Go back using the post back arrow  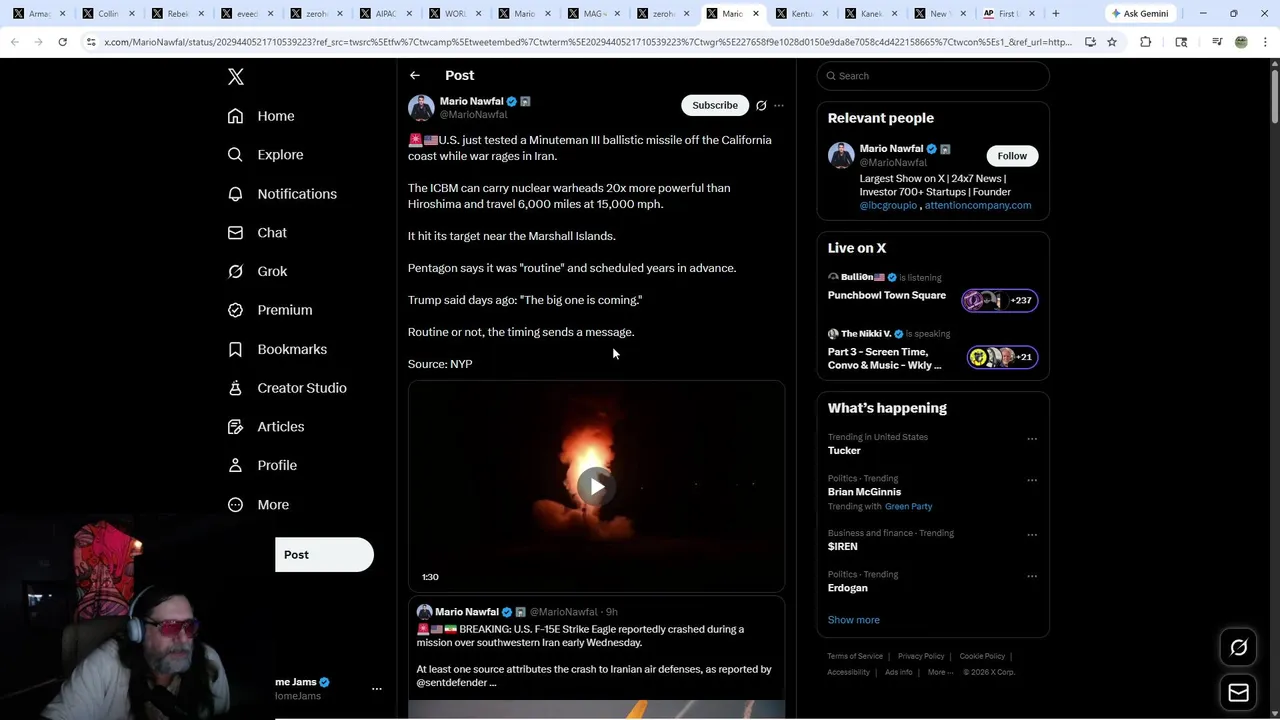[x=415, y=76]
